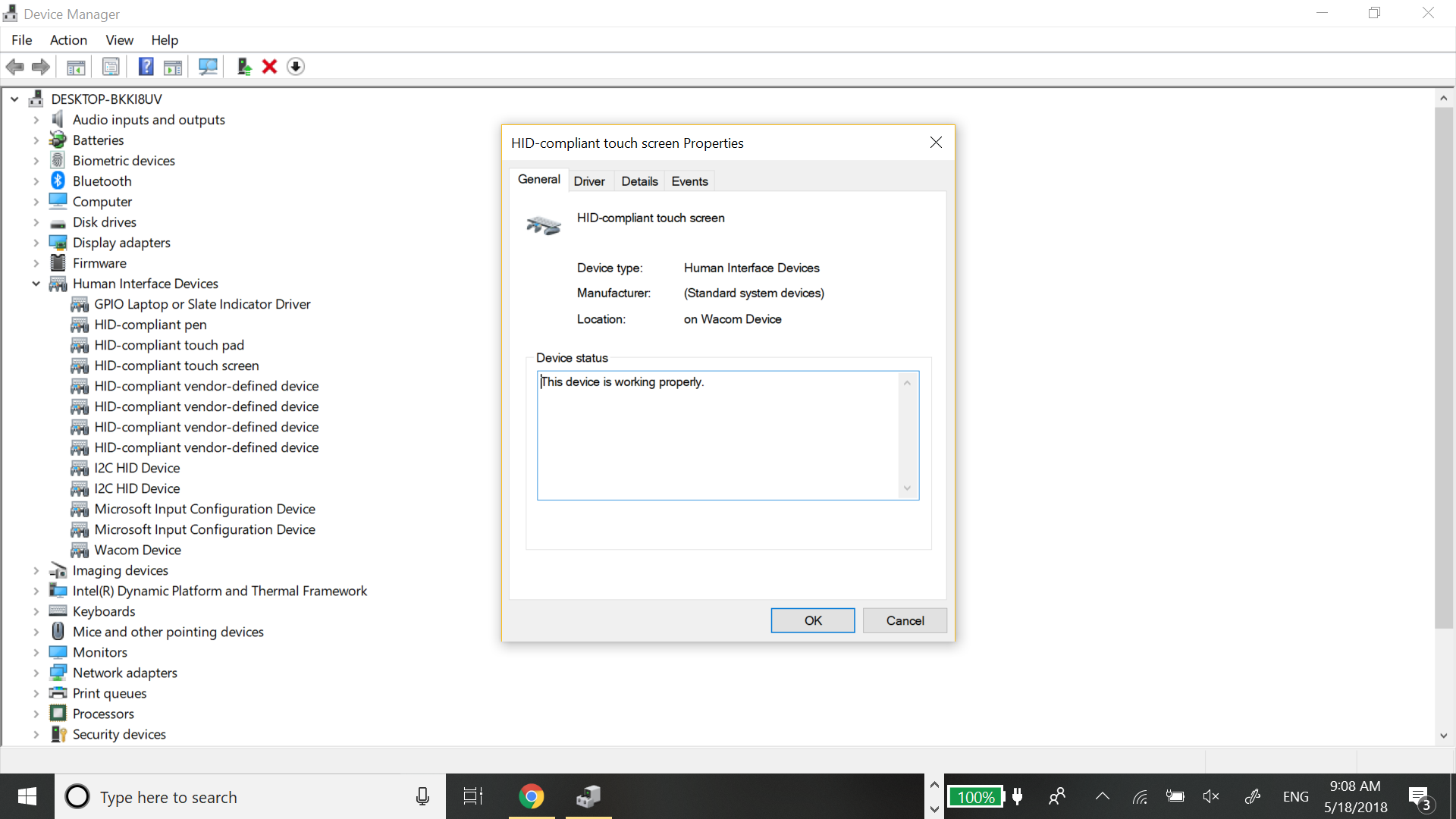
Task: Collapse the Human Interface Devices category
Action: (x=36, y=284)
